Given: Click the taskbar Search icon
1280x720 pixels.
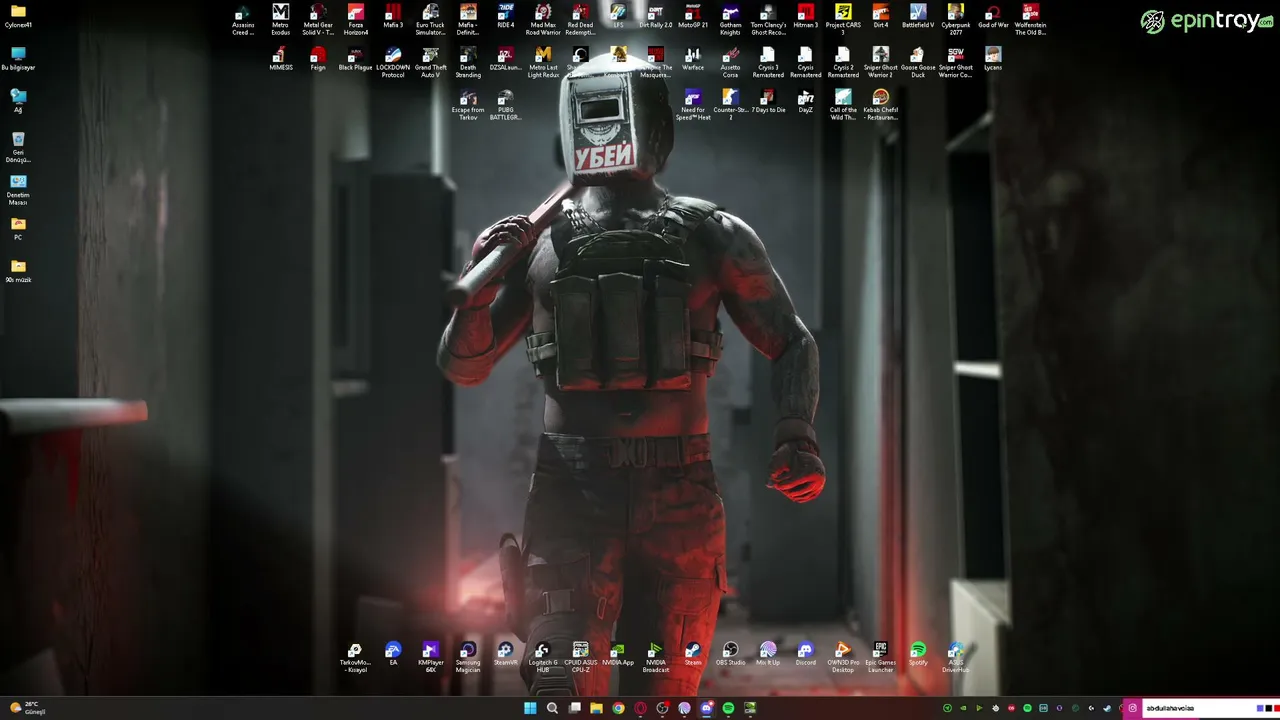Looking at the screenshot, I should (x=552, y=708).
